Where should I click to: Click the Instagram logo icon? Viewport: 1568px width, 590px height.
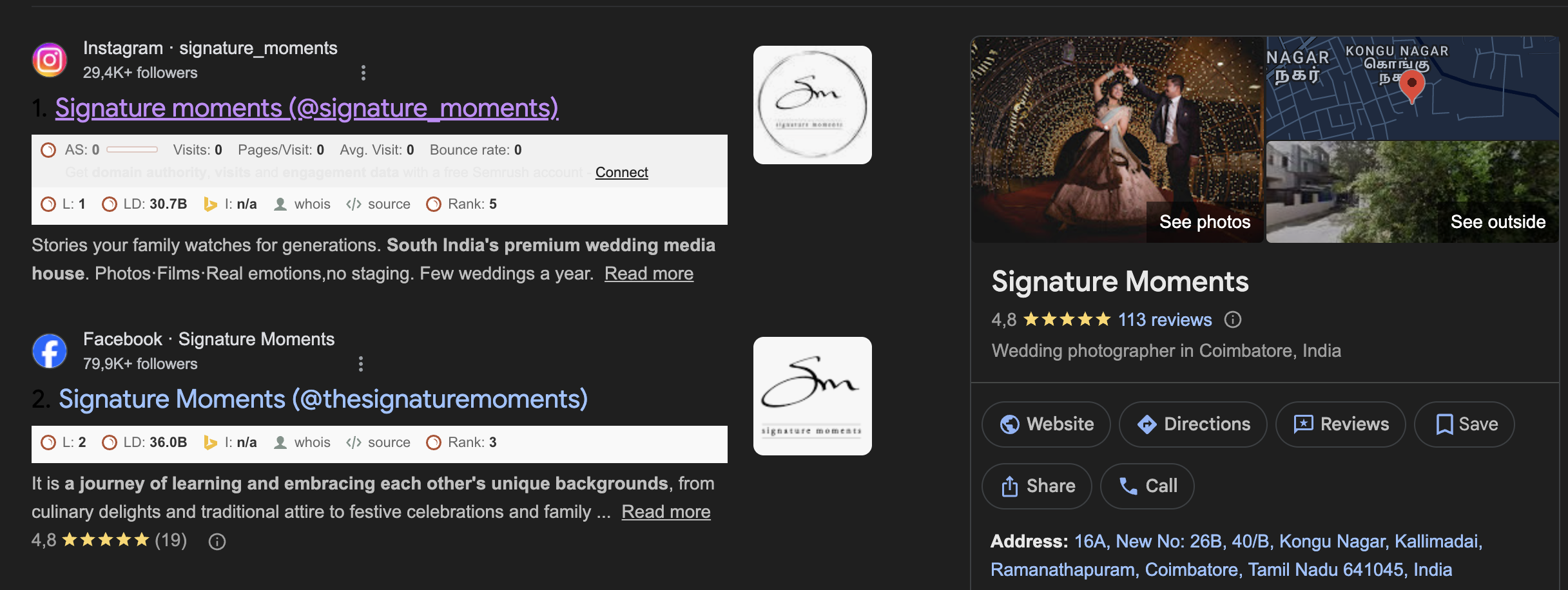pos(50,60)
